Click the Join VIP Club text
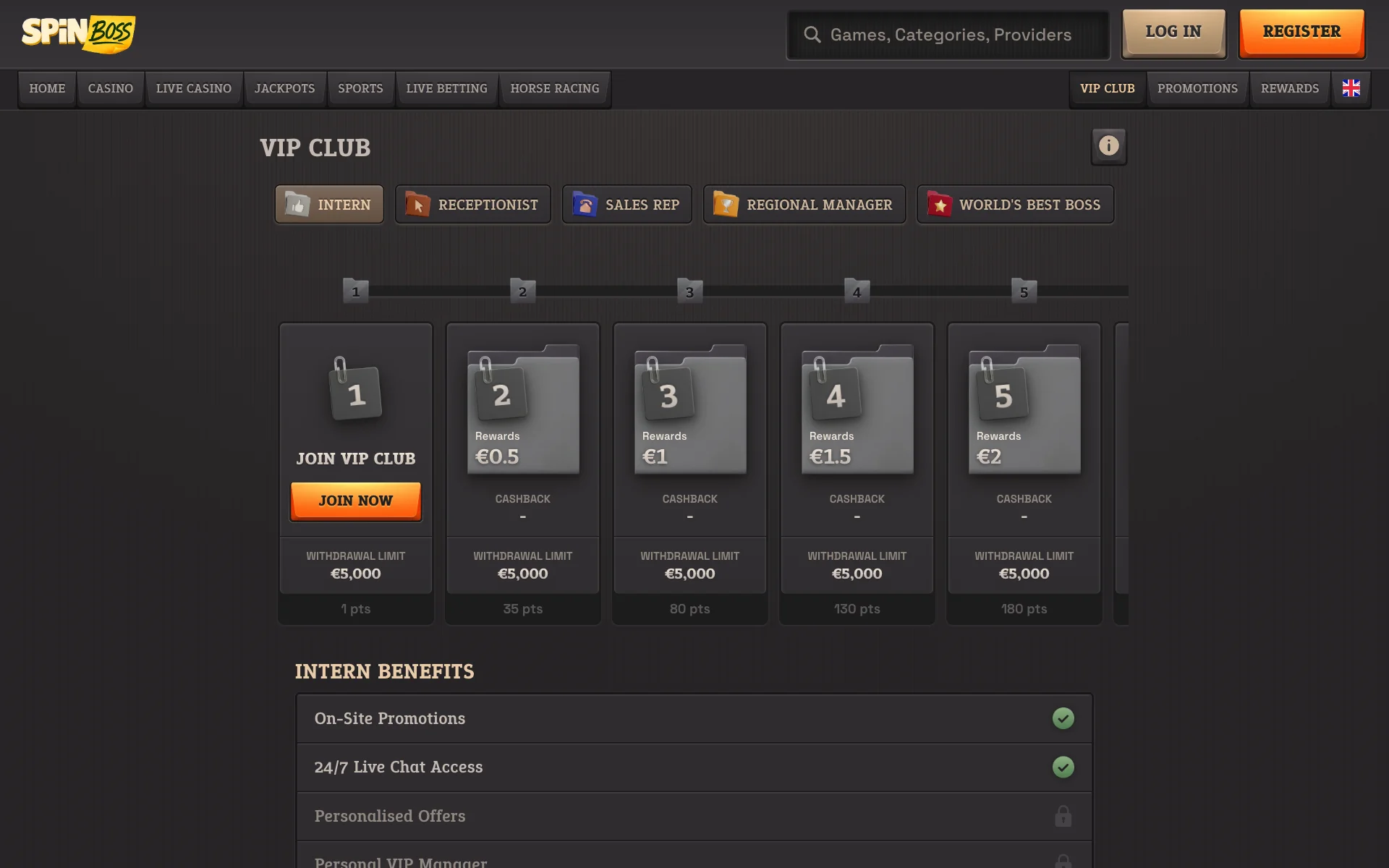This screenshot has height=868, width=1389. pyautogui.click(x=355, y=459)
